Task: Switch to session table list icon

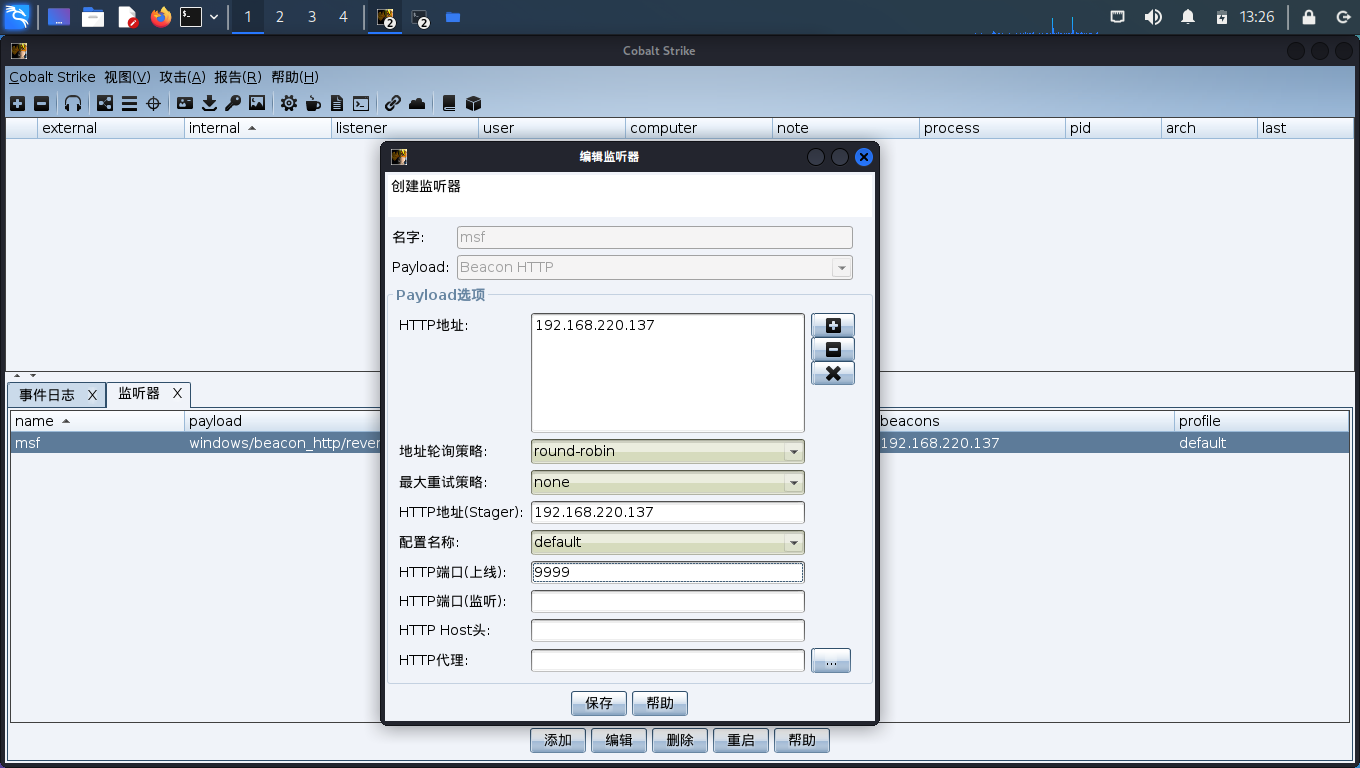Action: click(129, 103)
